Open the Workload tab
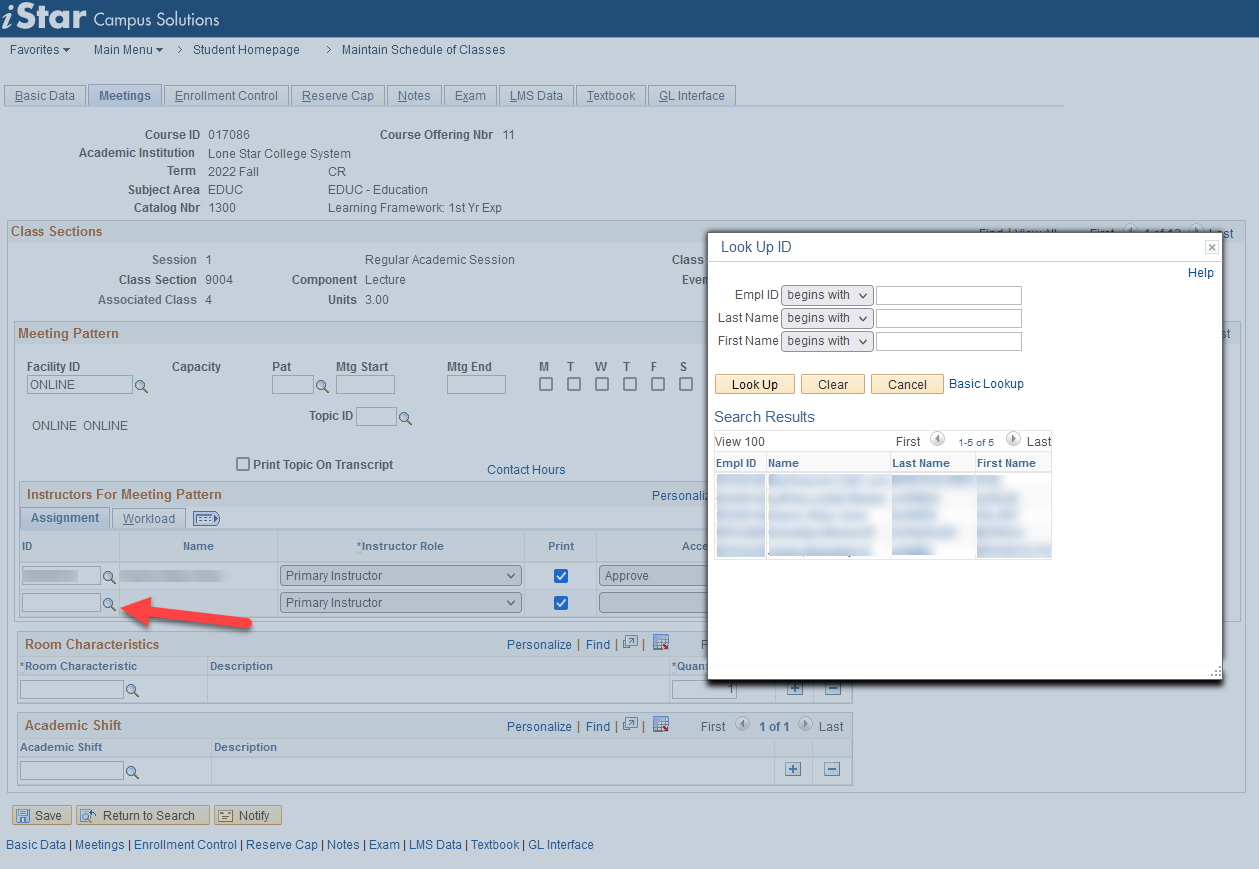1259x869 pixels. (149, 518)
